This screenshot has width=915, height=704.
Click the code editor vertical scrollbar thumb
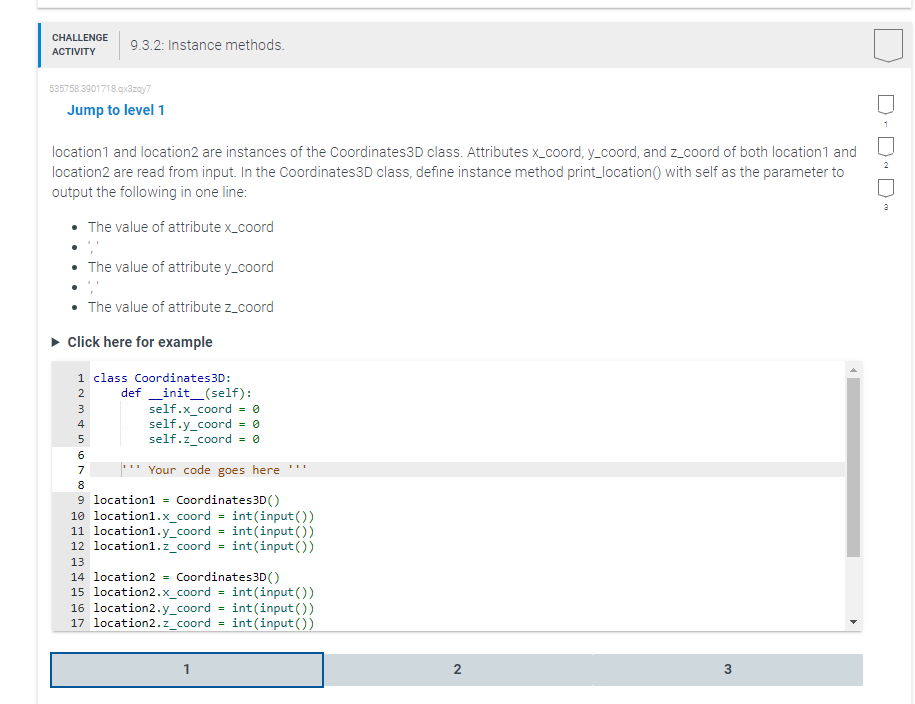point(853,467)
